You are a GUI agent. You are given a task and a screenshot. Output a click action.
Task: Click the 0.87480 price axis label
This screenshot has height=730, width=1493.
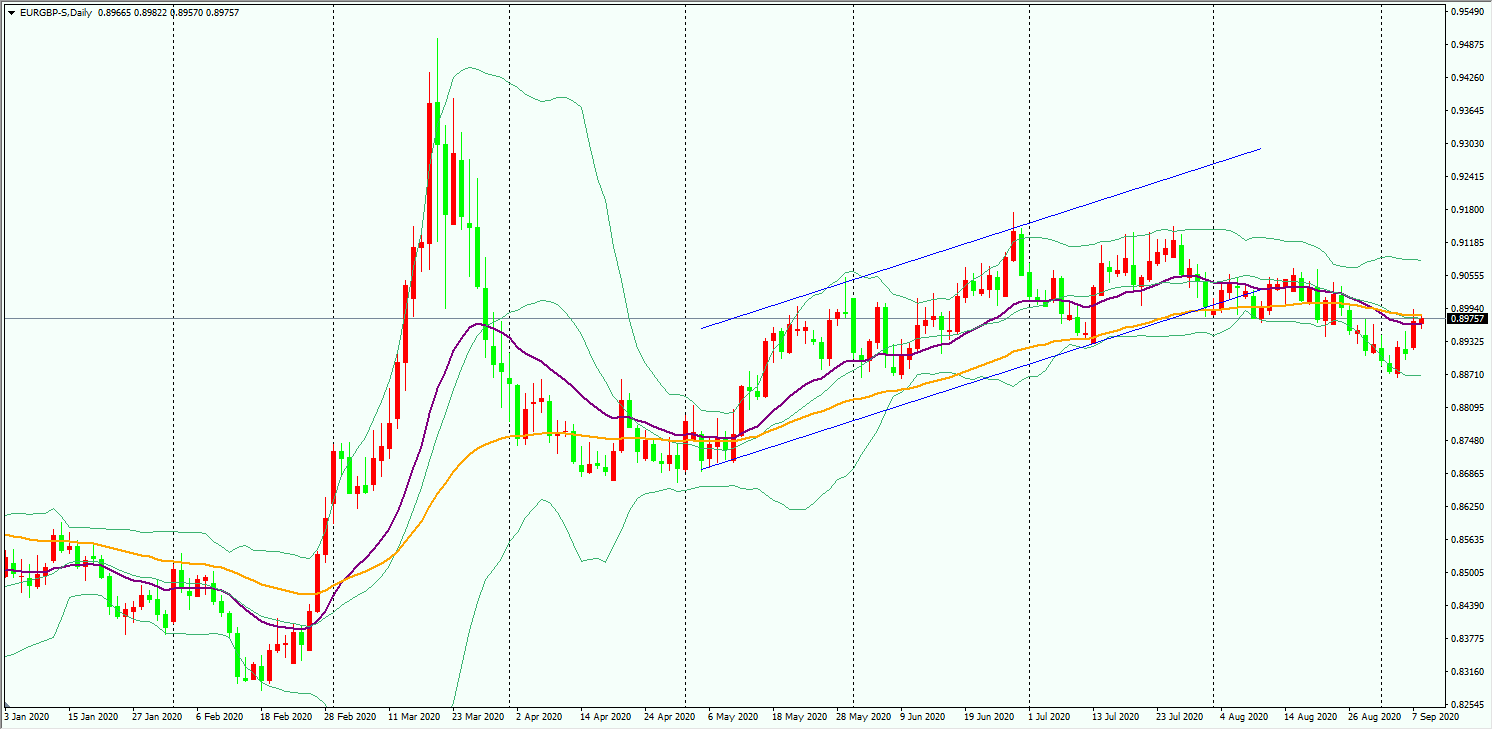pos(1467,441)
